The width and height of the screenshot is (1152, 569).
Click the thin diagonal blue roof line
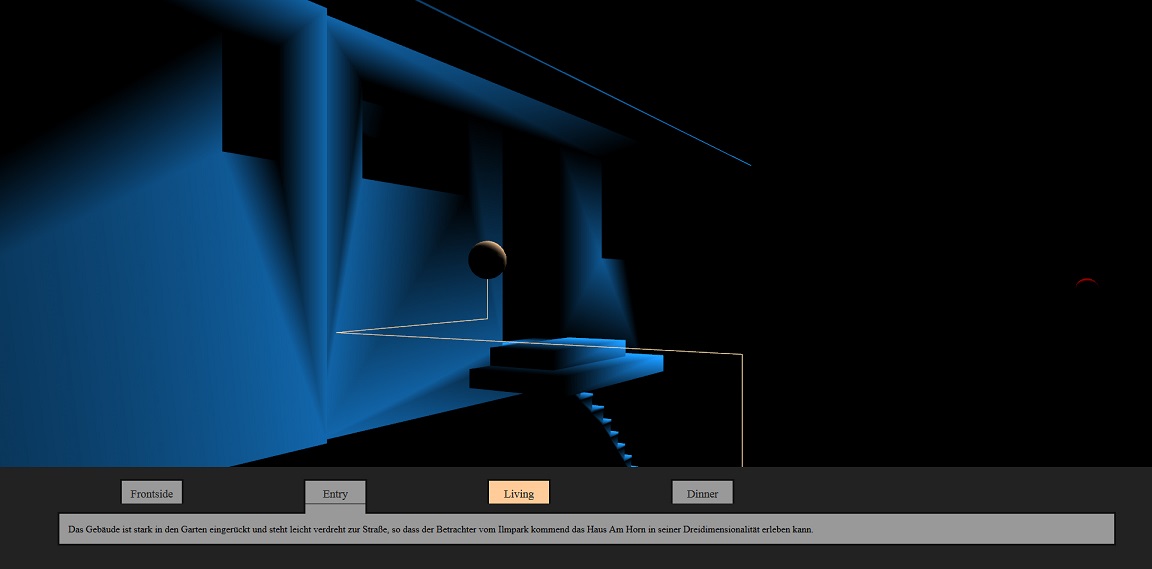tap(600, 90)
